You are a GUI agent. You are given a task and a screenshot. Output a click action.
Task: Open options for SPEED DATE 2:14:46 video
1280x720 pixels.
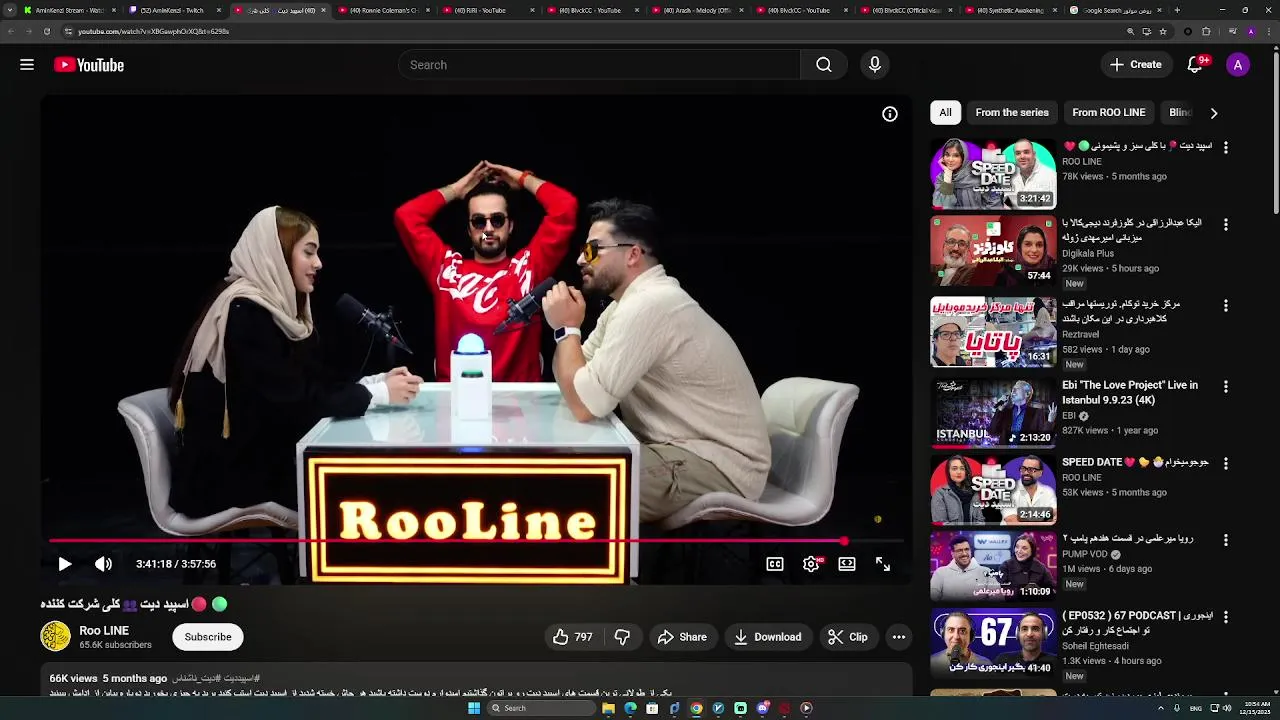[1226, 464]
